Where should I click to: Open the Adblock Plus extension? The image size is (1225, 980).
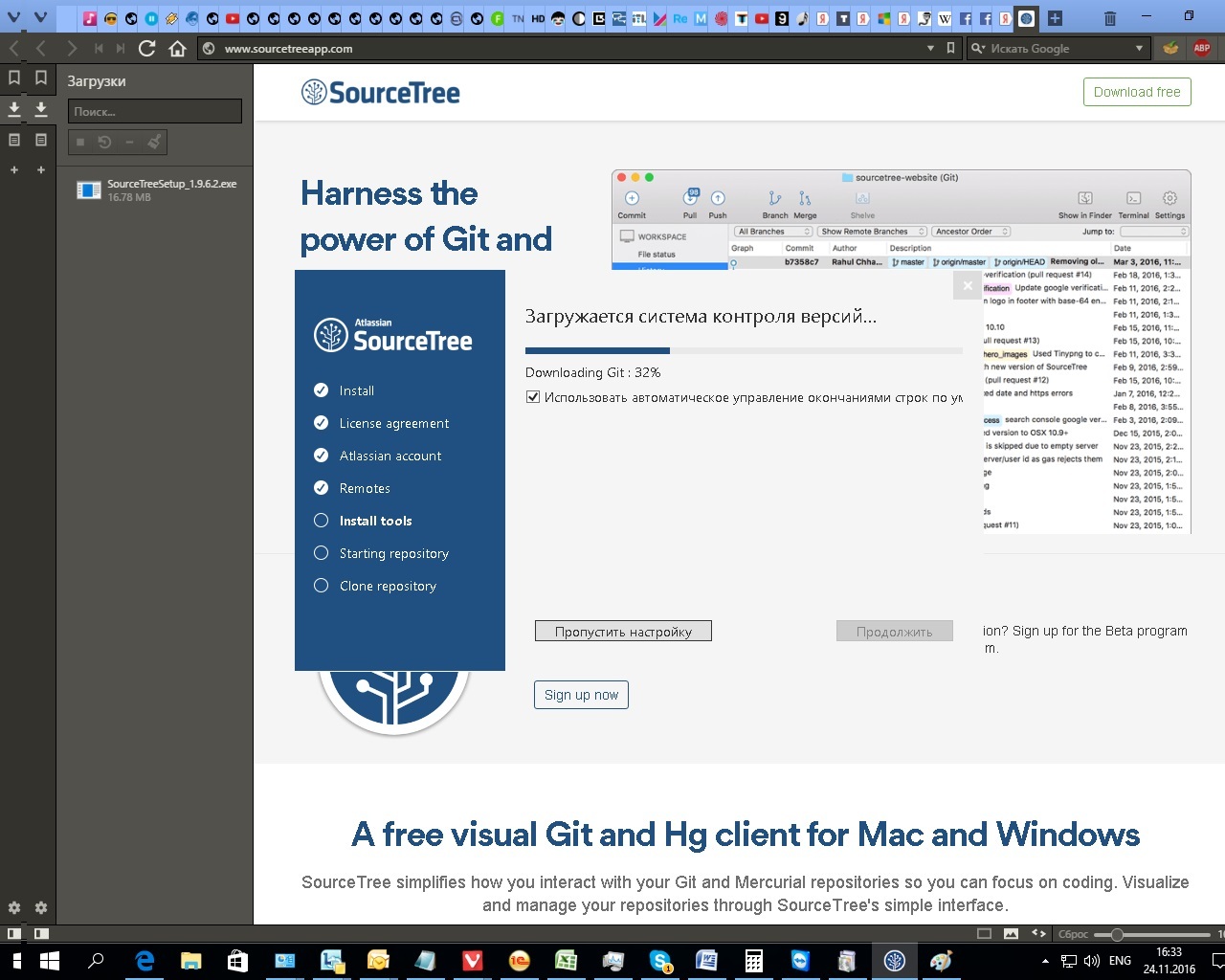(x=1202, y=48)
